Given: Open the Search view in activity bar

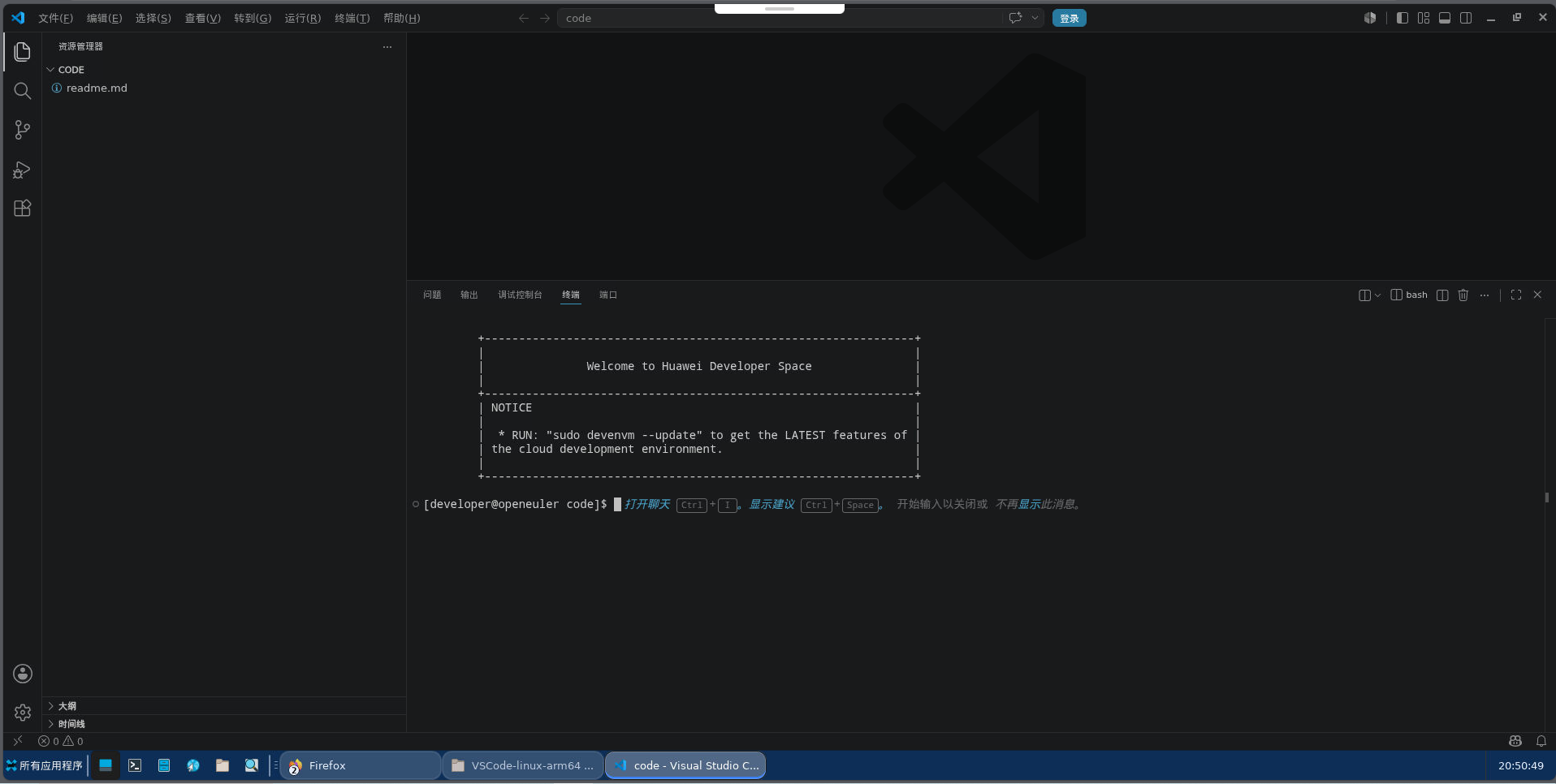Looking at the screenshot, I should pos(23,91).
